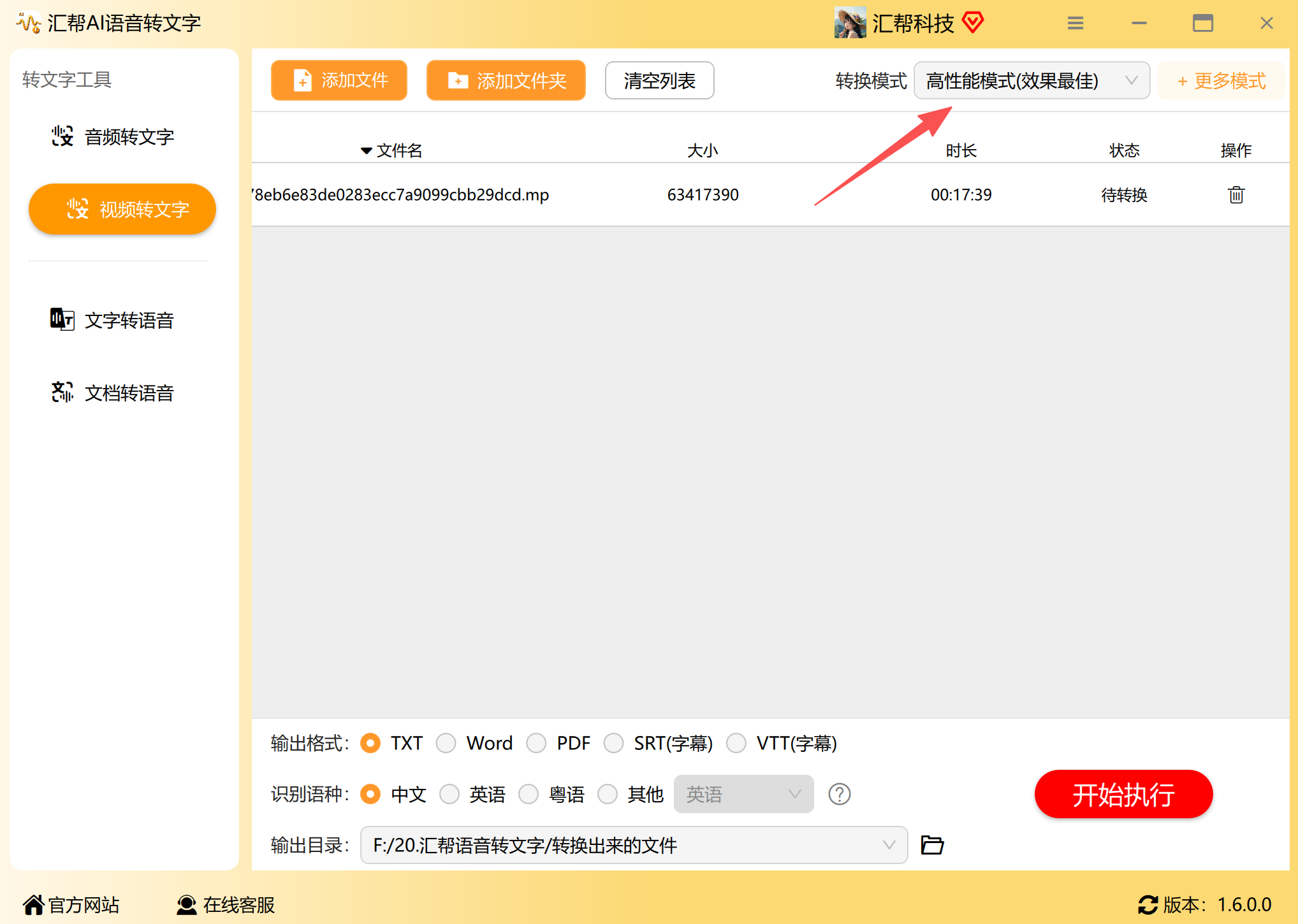Expand the disabled 英语 language dropdown

743,794
